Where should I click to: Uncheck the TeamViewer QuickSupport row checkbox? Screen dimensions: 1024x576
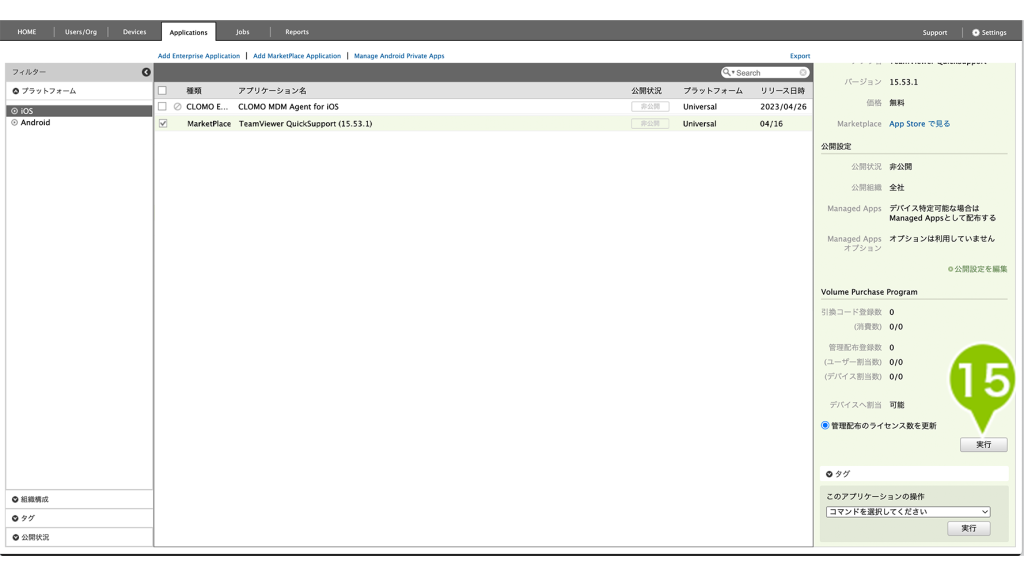[x=163, y=123]
